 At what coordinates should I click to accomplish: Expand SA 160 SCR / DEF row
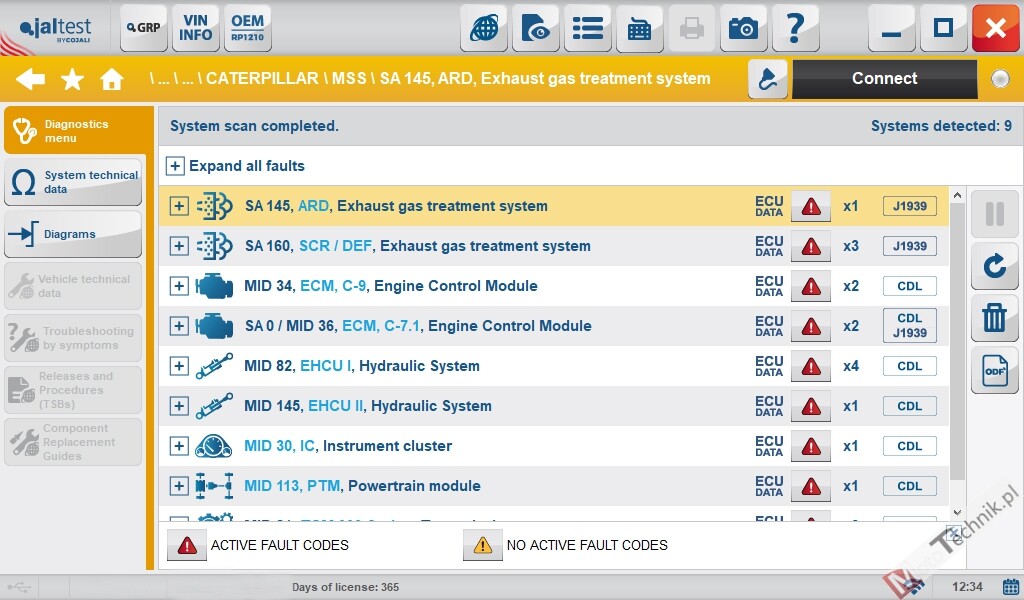pyautogui.click(x=178, y=246)
